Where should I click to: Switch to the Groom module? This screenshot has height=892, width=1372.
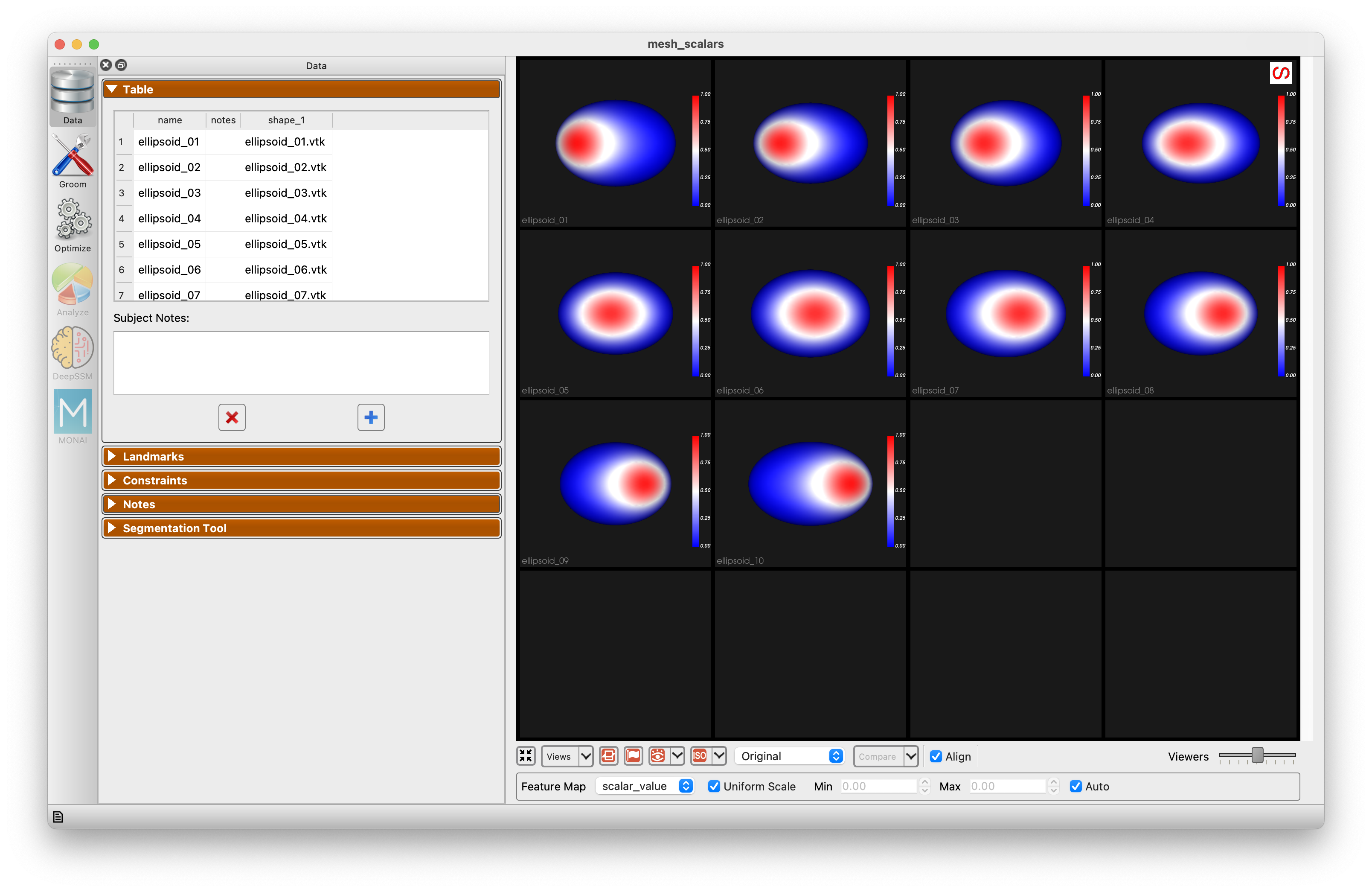(x=73, y=161)
